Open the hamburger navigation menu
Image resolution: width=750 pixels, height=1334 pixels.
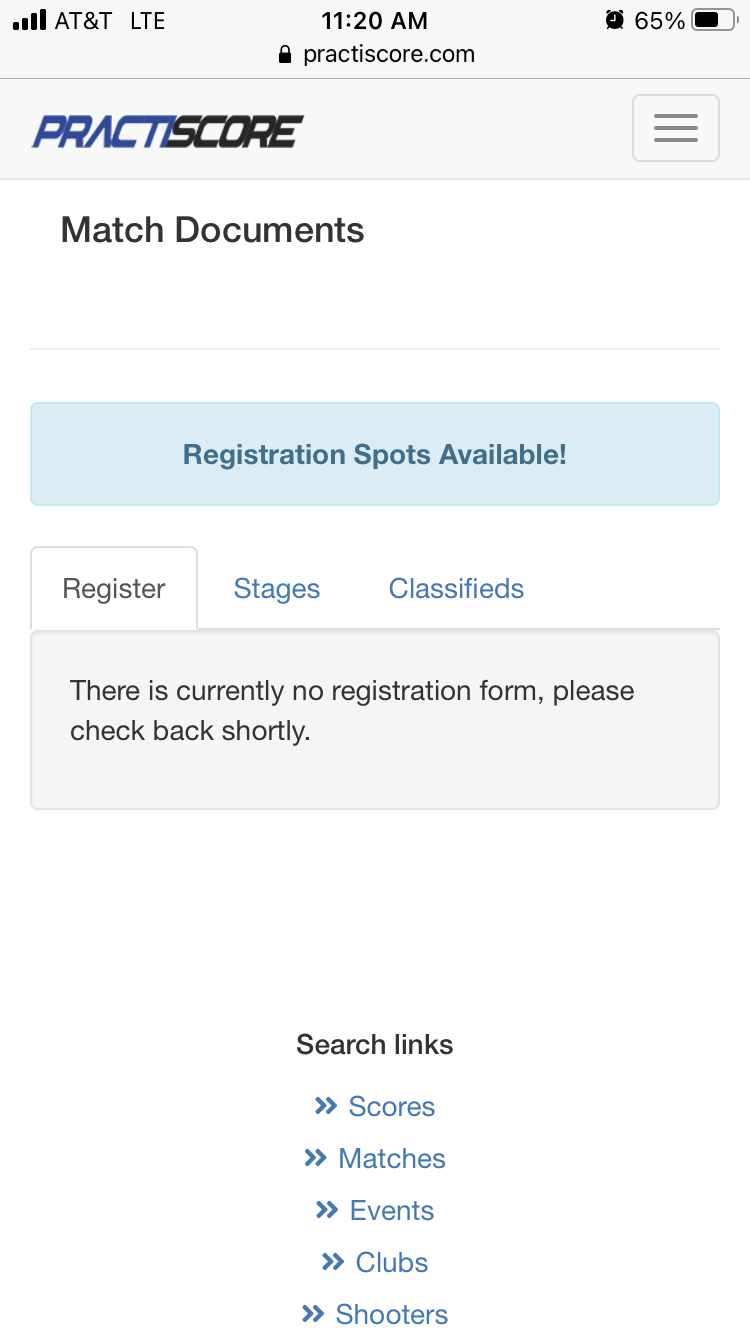tap(675, 128)
